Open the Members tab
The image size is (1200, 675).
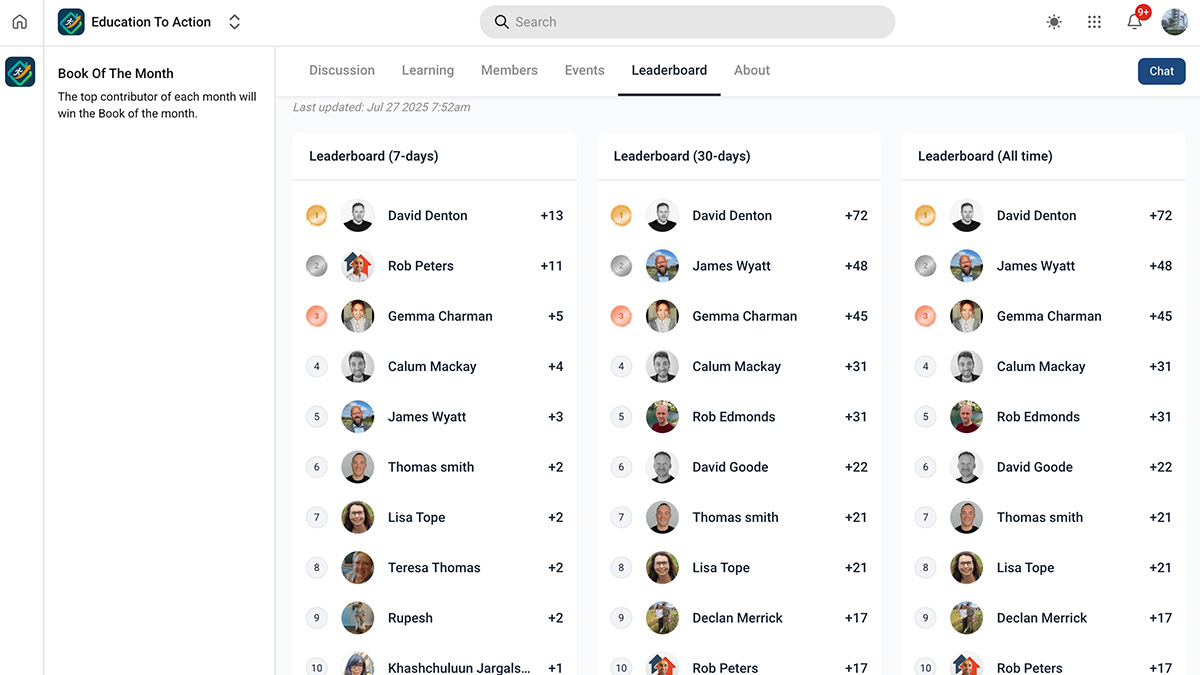(x=509, y=70)
